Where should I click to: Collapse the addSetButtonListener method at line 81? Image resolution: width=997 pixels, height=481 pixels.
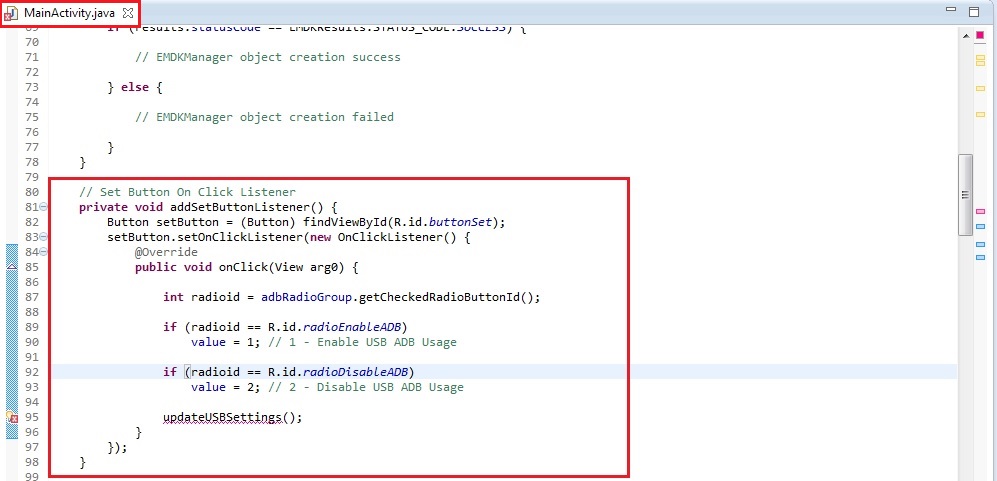pyautogui.click(x=44, y=207)
